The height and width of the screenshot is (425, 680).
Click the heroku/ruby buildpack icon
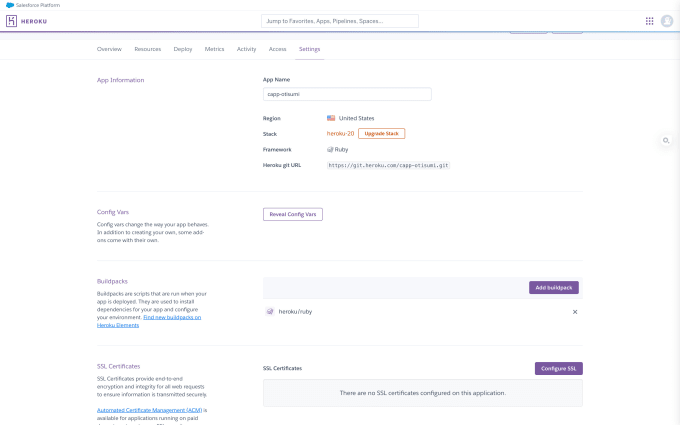tap(270, 311)
